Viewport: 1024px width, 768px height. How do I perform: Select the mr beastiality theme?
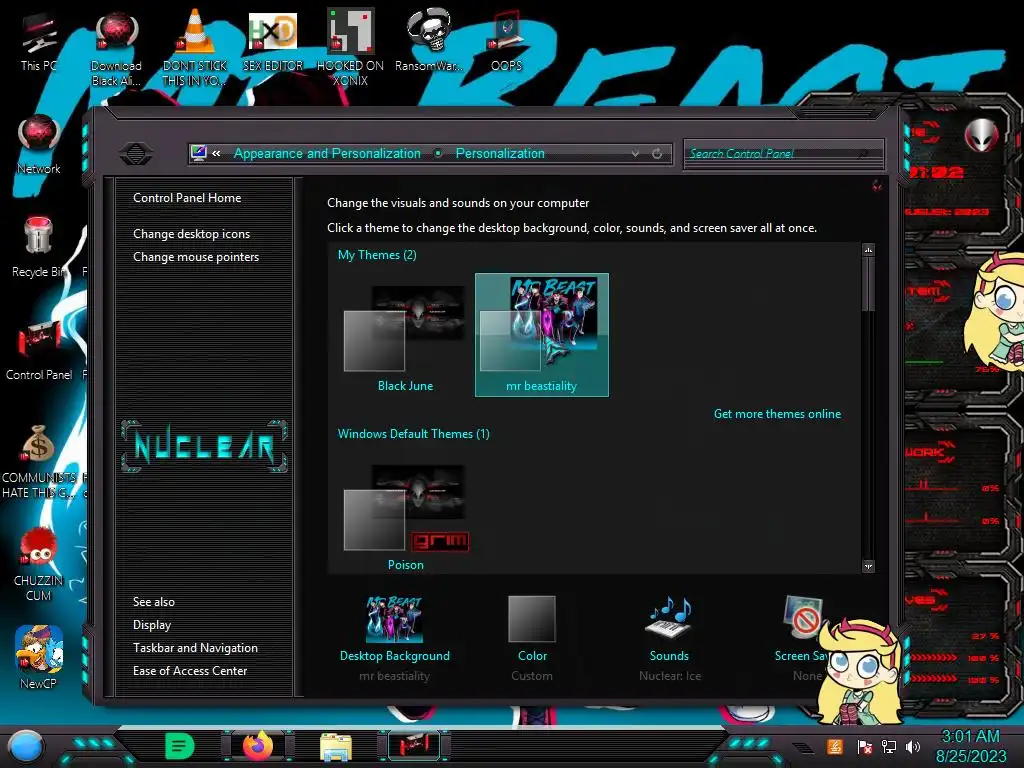(542, 334)
